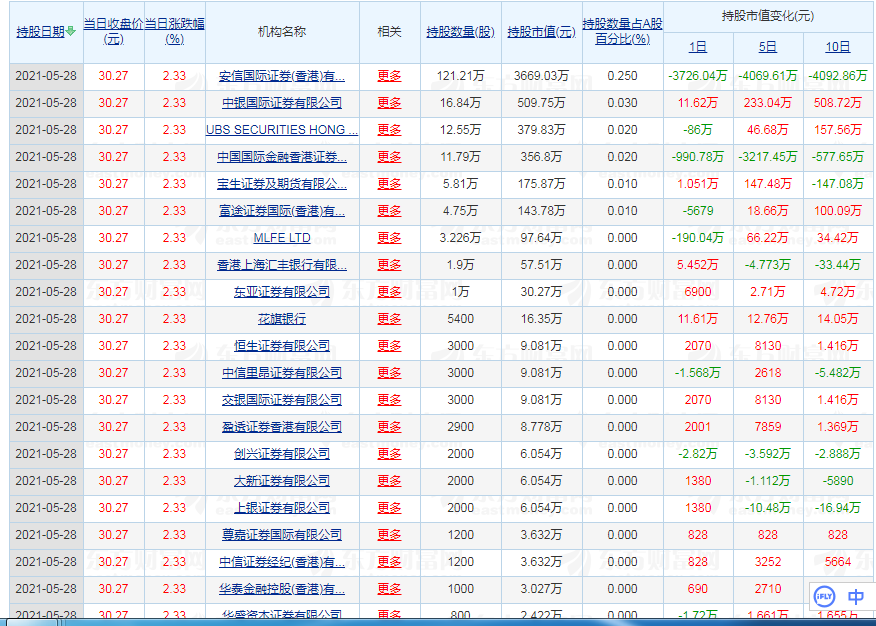Click 更多 in 中银国际证券 row
Viewport: 876px width, 626px height.
[x=389, y=103]
